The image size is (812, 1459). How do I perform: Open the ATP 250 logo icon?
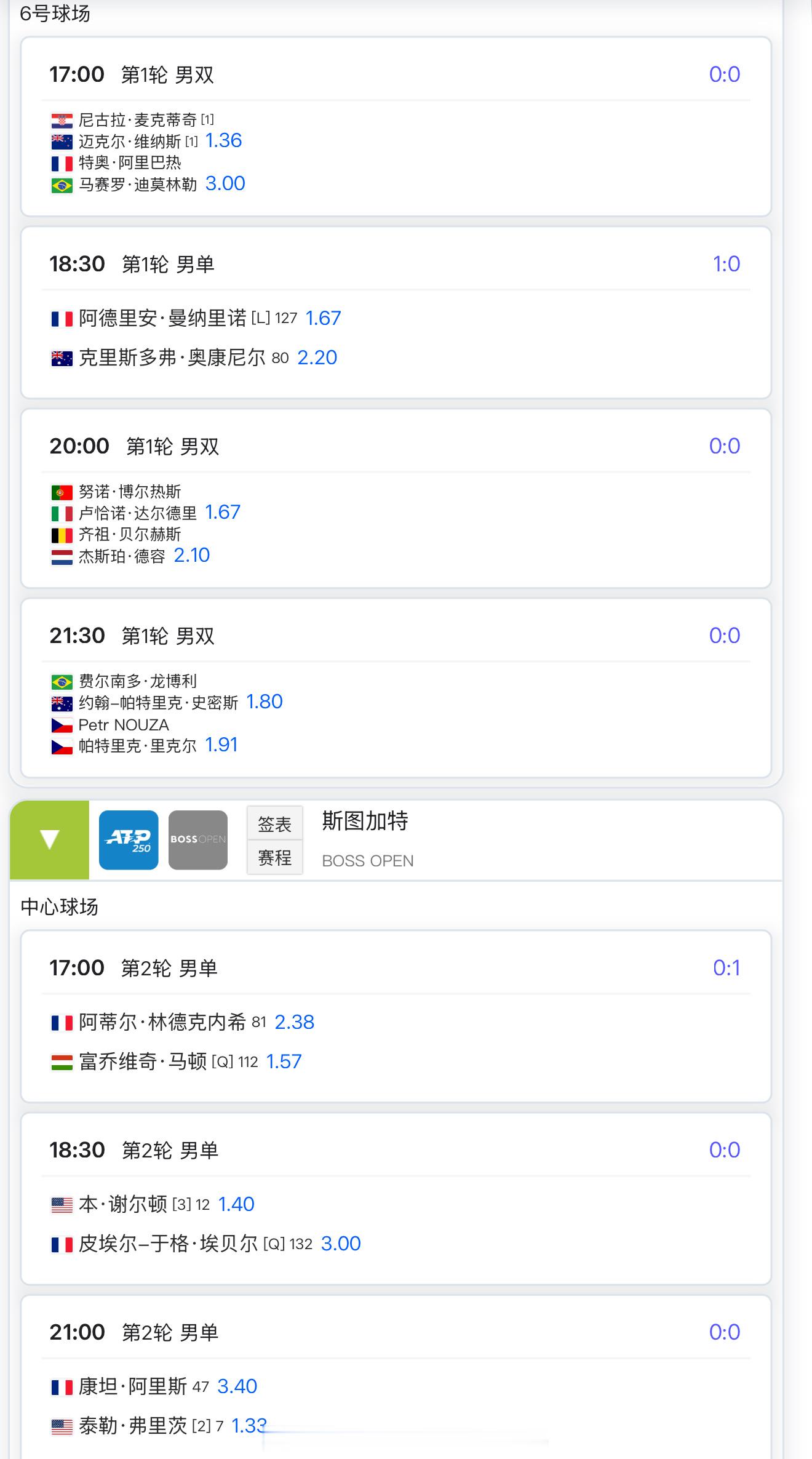(129, 840)
